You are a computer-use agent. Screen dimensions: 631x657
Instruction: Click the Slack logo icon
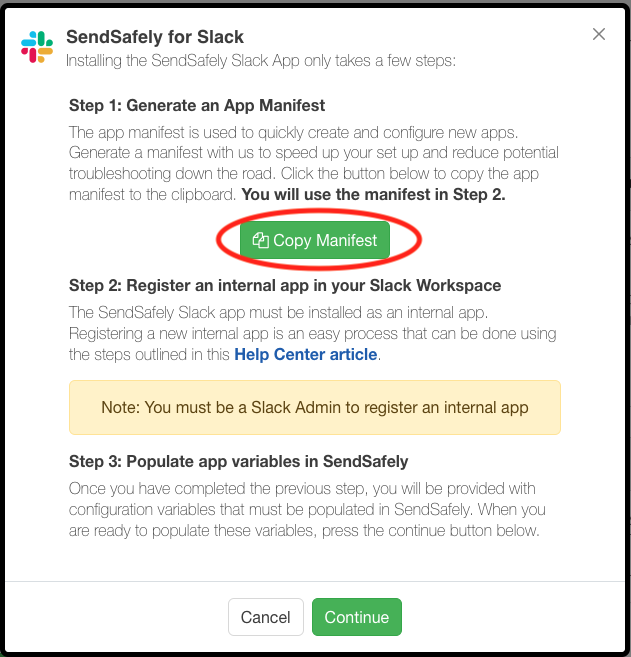pos(37,45)
